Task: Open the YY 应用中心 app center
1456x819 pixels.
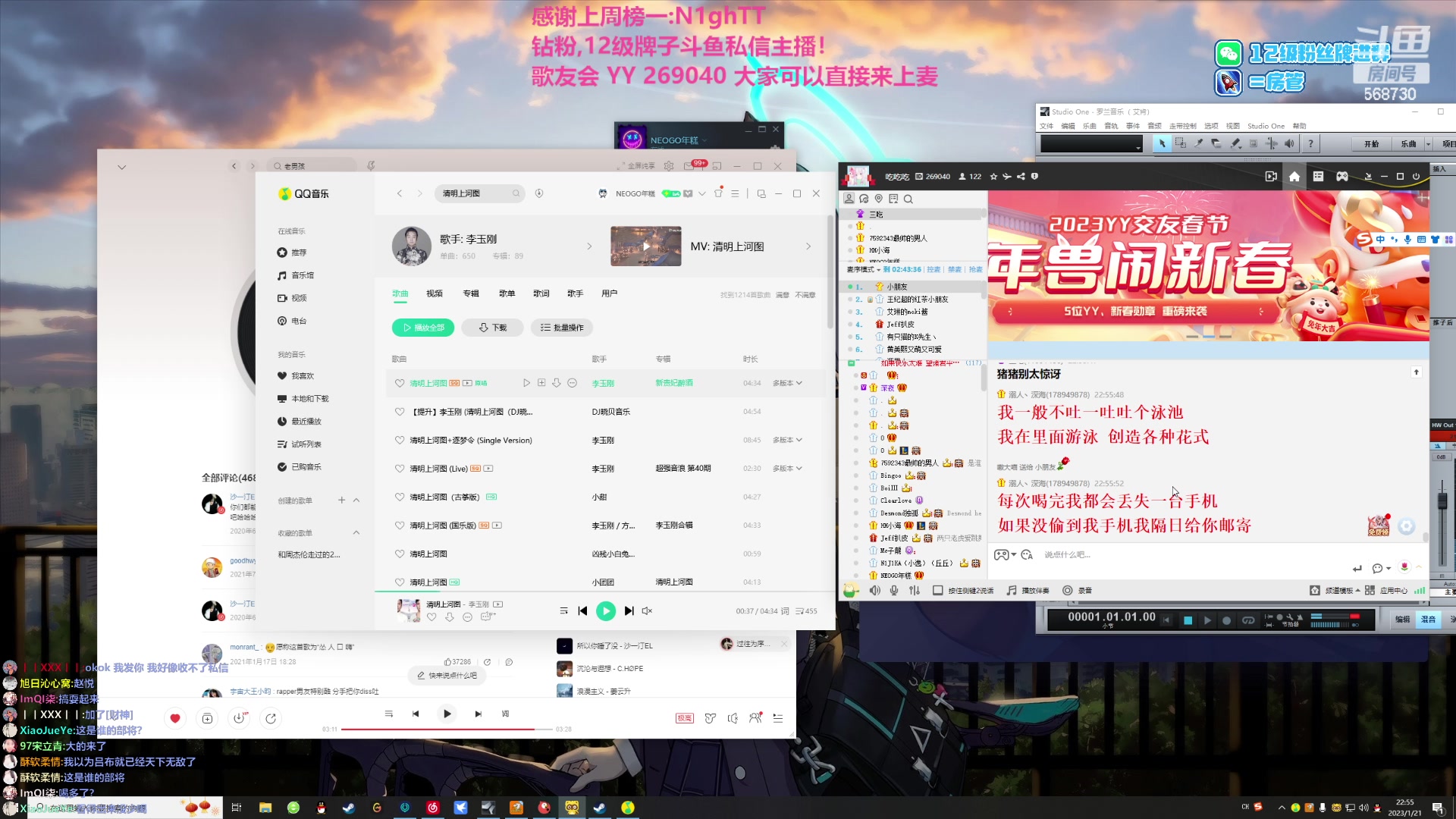Action: tap(1386, 591)
